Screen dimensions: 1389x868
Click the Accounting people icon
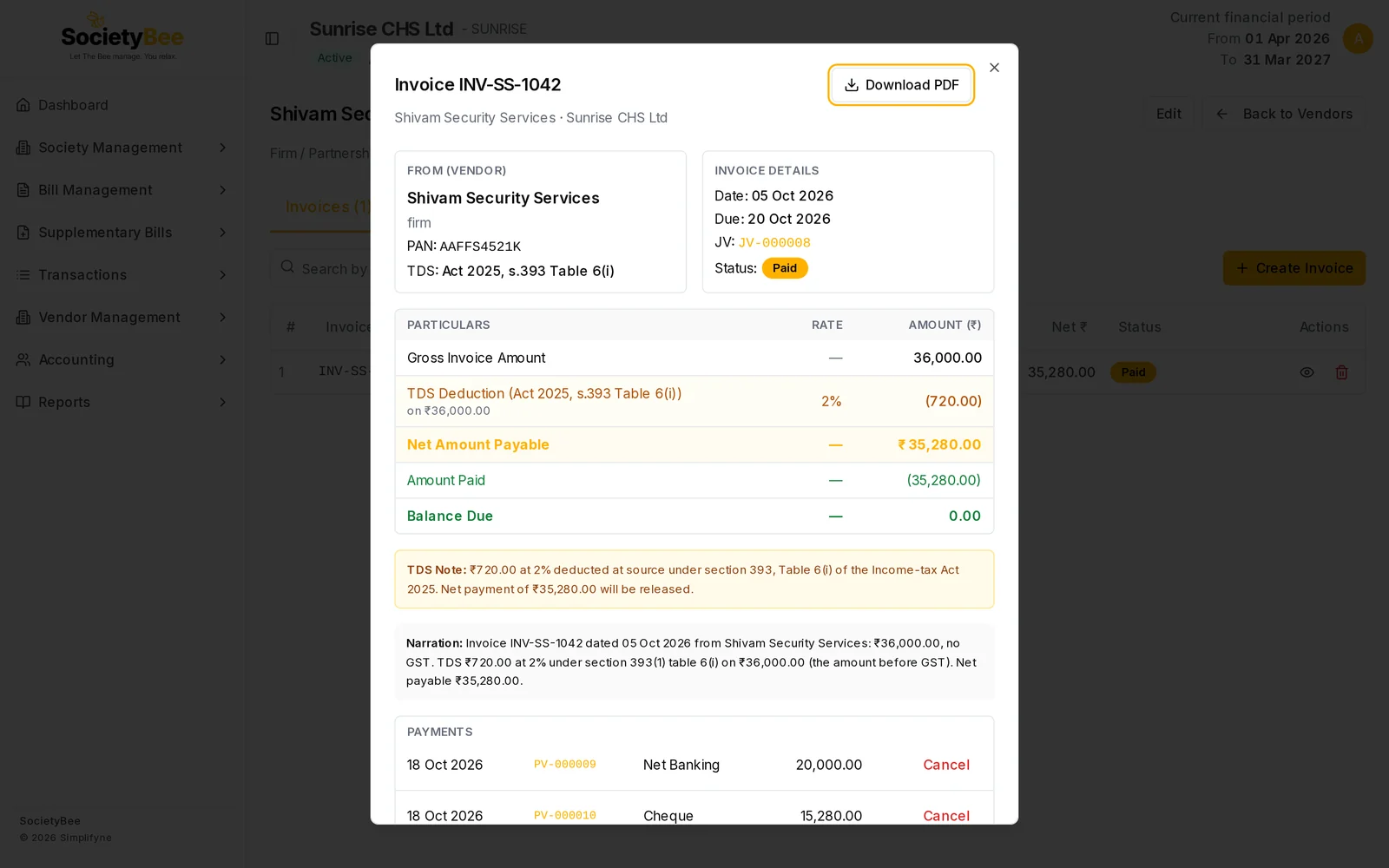(x=23, y=359)
